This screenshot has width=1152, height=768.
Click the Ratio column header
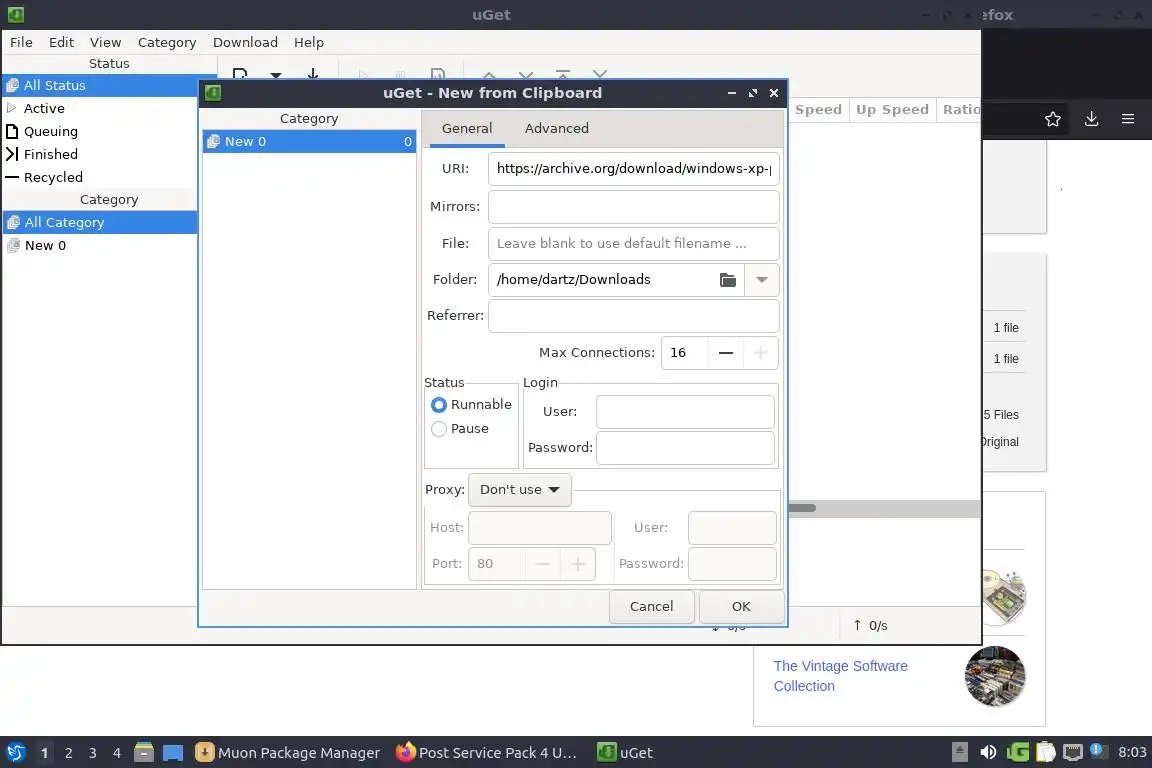[959, 110]
